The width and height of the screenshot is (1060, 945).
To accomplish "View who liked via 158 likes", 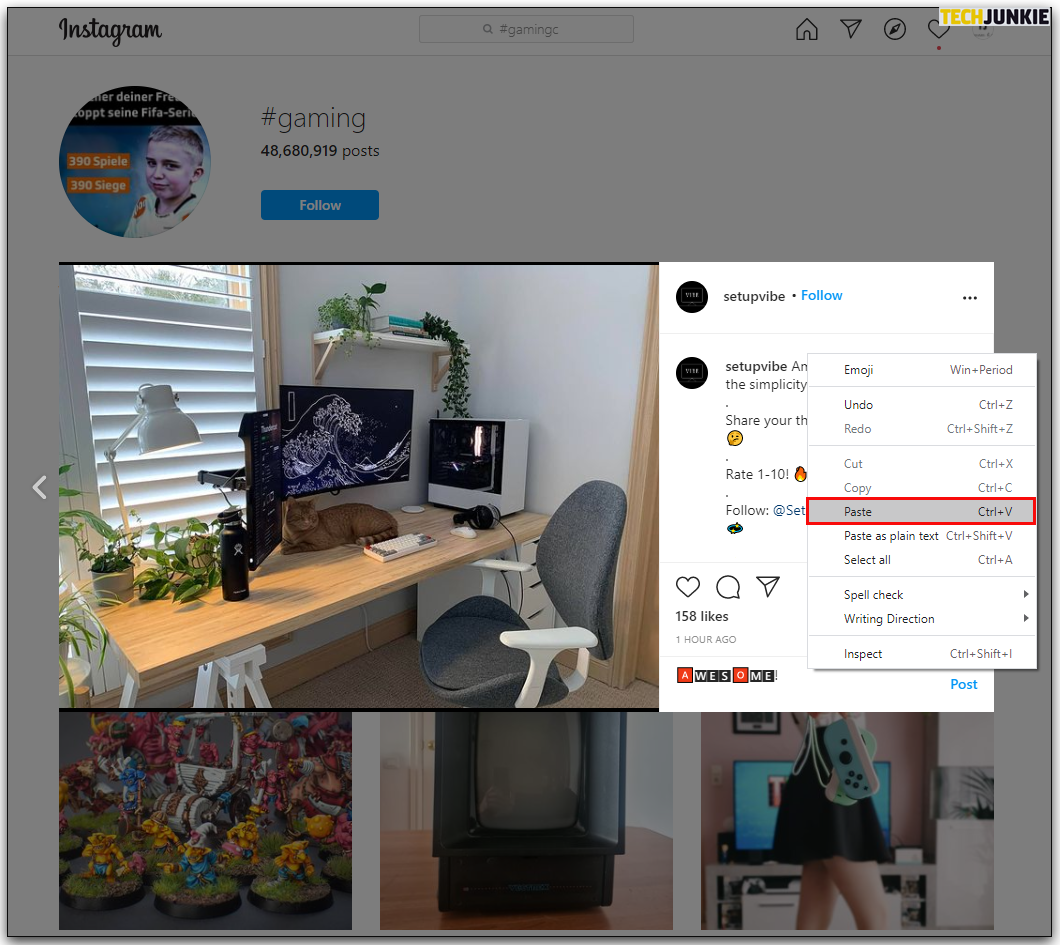I will coord(702,616).
